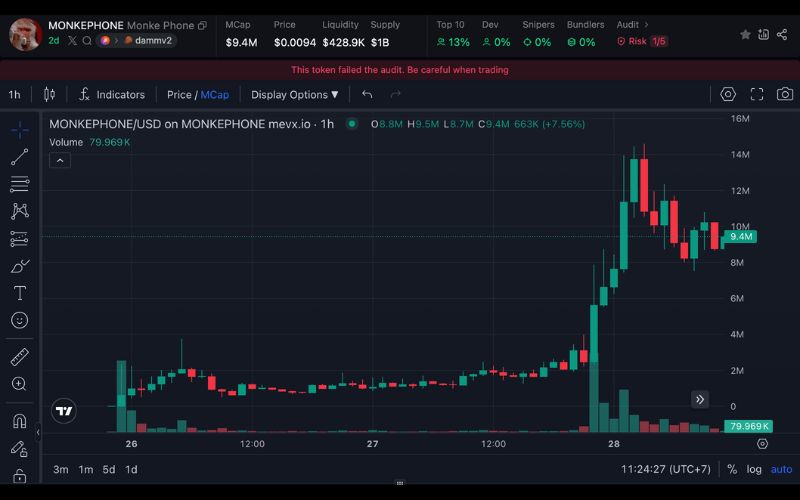The image size is (800, 500).
Task: Click the 79.969K volume axis label
Action: point(748,426)
